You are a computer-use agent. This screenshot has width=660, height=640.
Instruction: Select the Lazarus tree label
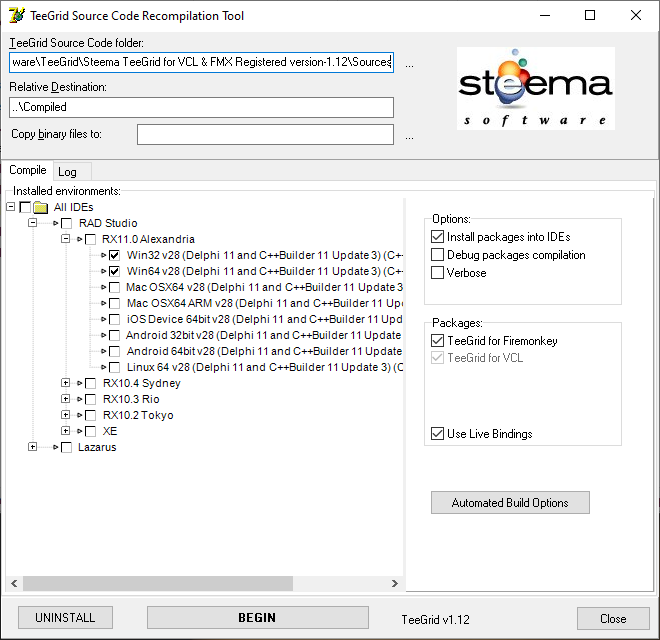tap(97, 447)
